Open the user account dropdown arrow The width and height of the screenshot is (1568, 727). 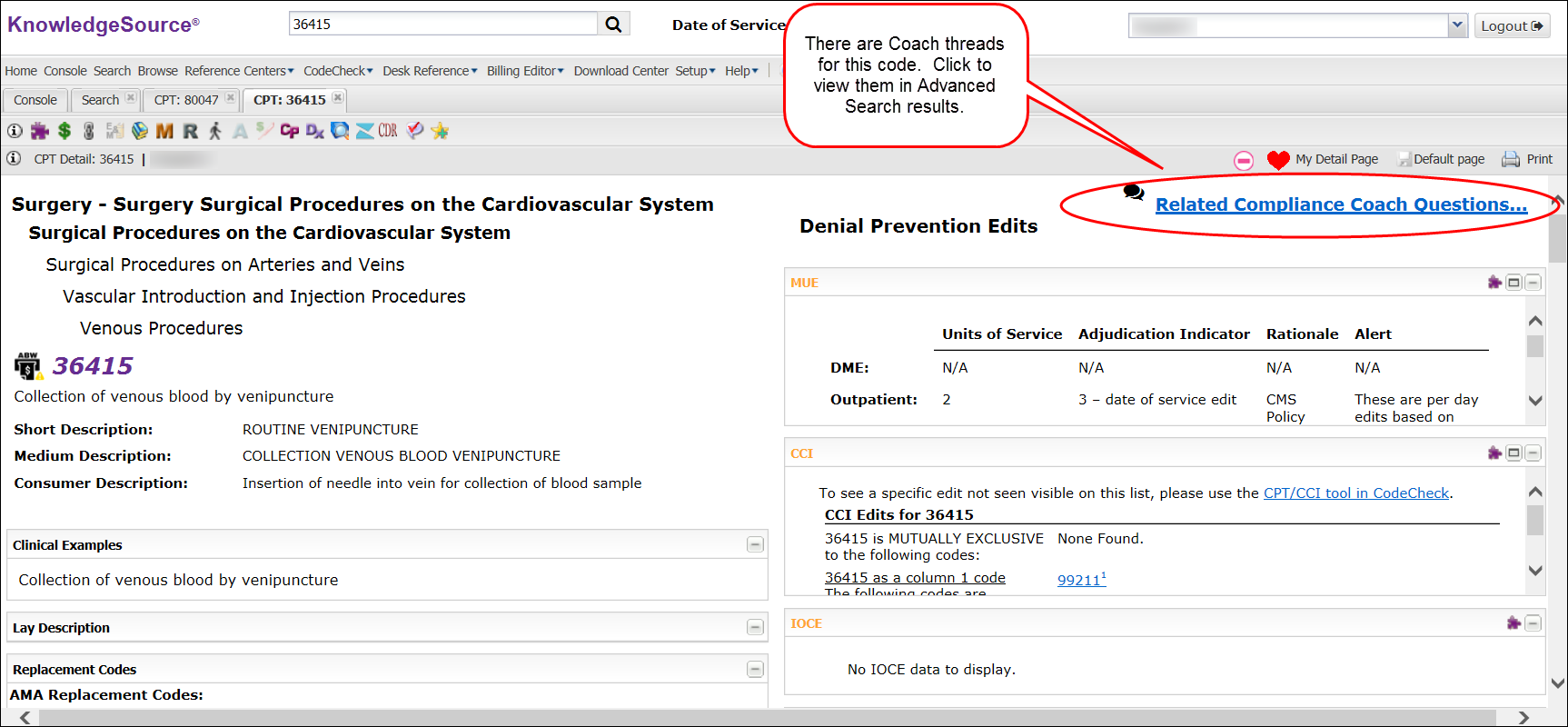point(1457,25)
